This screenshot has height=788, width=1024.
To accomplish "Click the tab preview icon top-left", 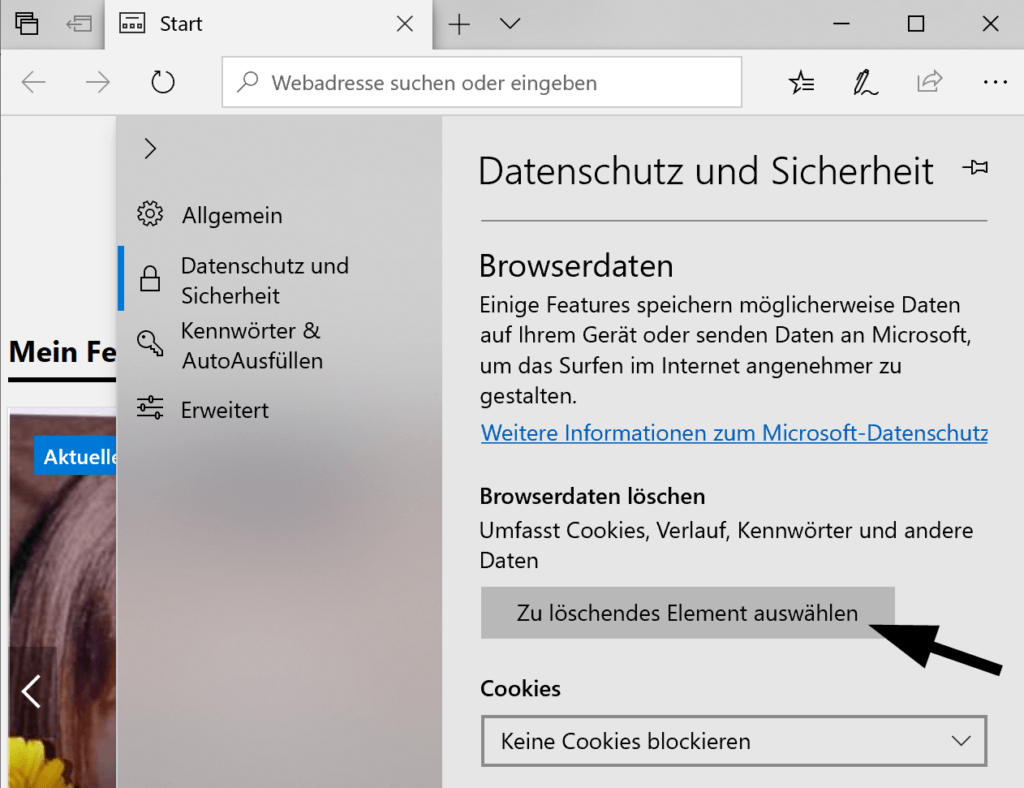I will click(x=25, y=23).
